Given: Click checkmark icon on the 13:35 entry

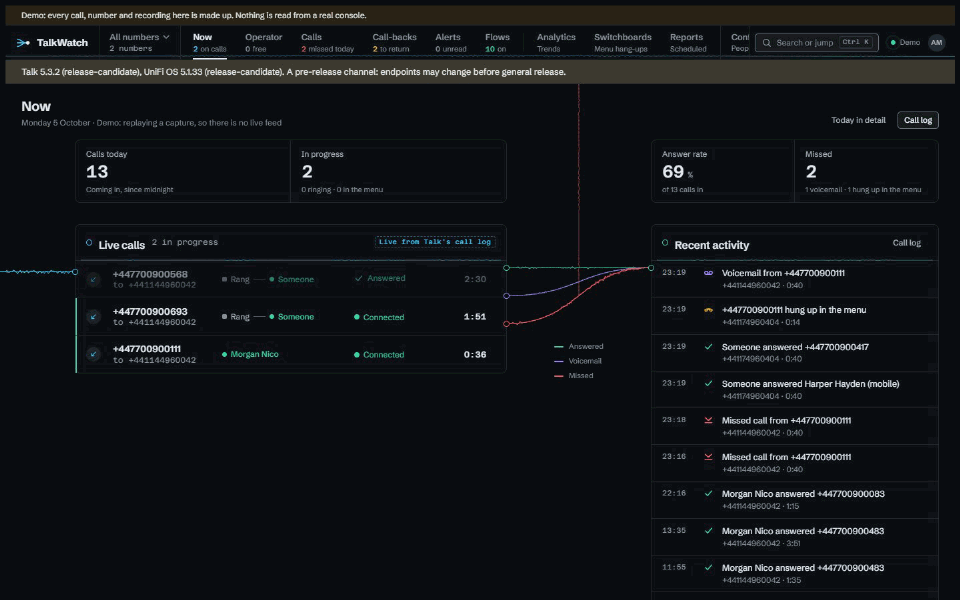Looking at the screenshot, I should (708, 531).
